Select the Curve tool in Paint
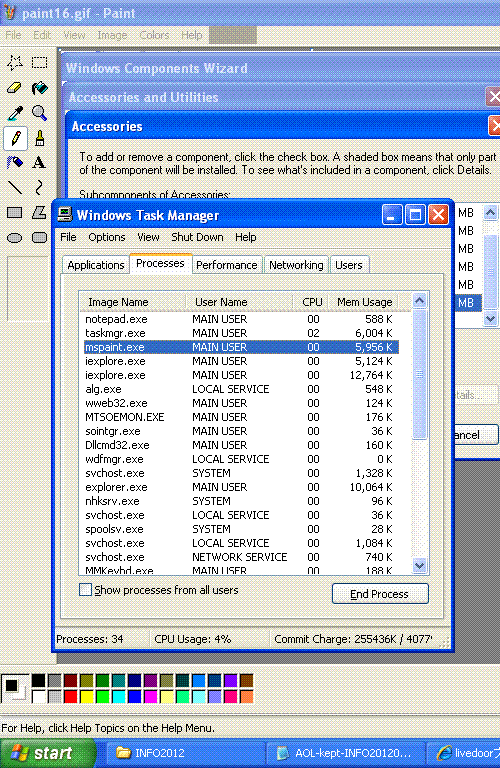This screenshot has height=768, width=500. point(39,188)
